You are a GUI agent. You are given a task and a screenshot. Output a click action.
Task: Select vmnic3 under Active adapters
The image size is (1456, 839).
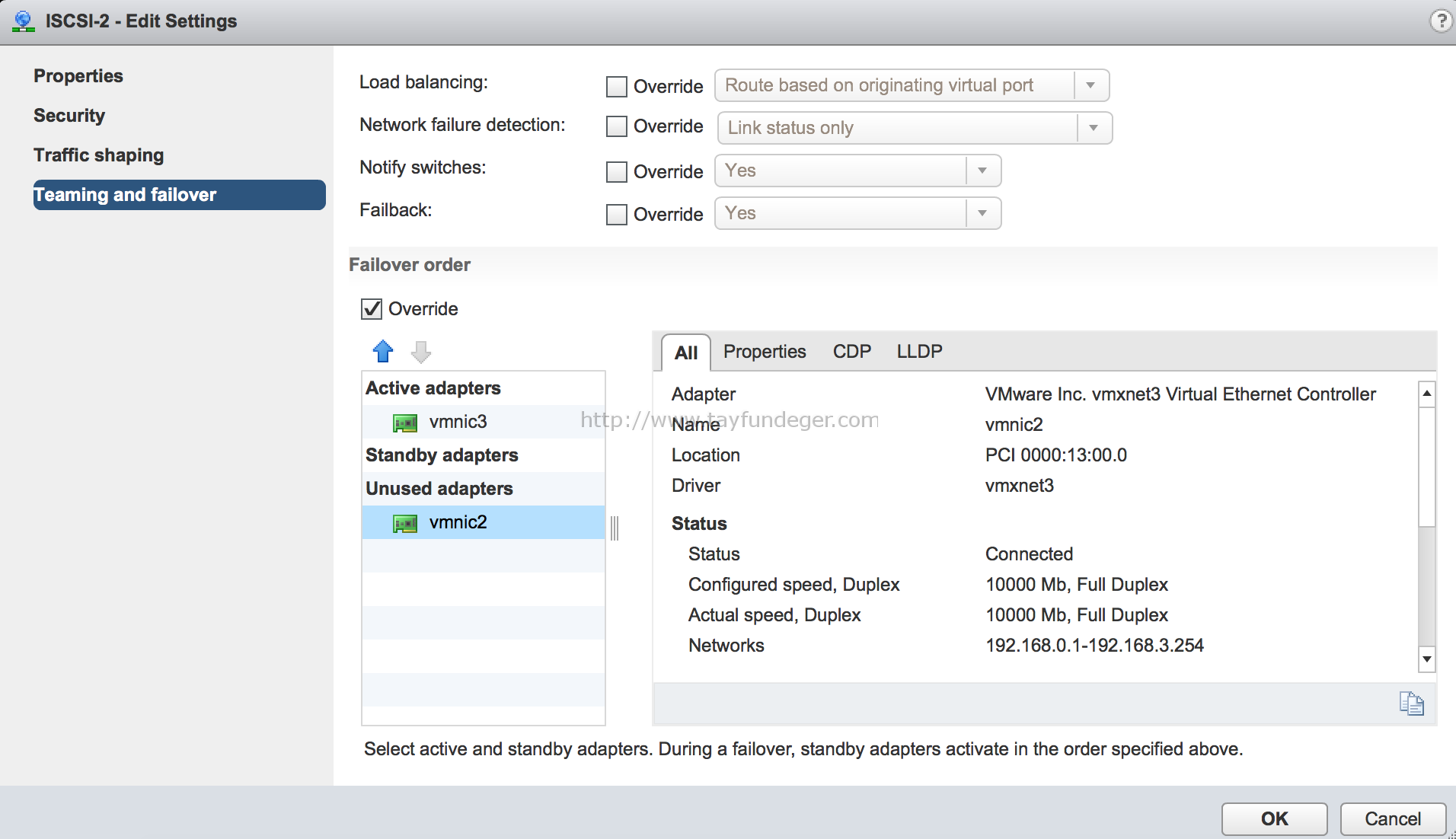point(484,422)
